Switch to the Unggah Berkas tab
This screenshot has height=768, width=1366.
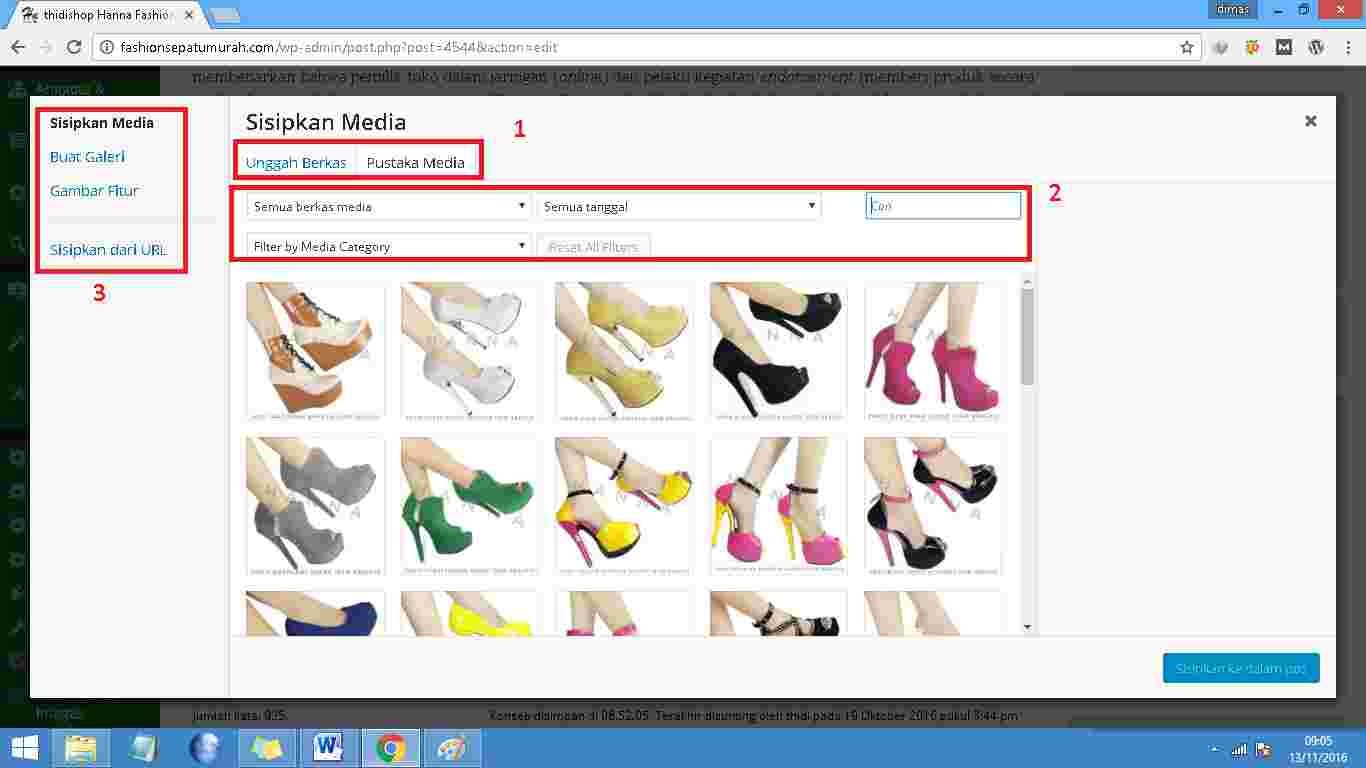(296, 162)
